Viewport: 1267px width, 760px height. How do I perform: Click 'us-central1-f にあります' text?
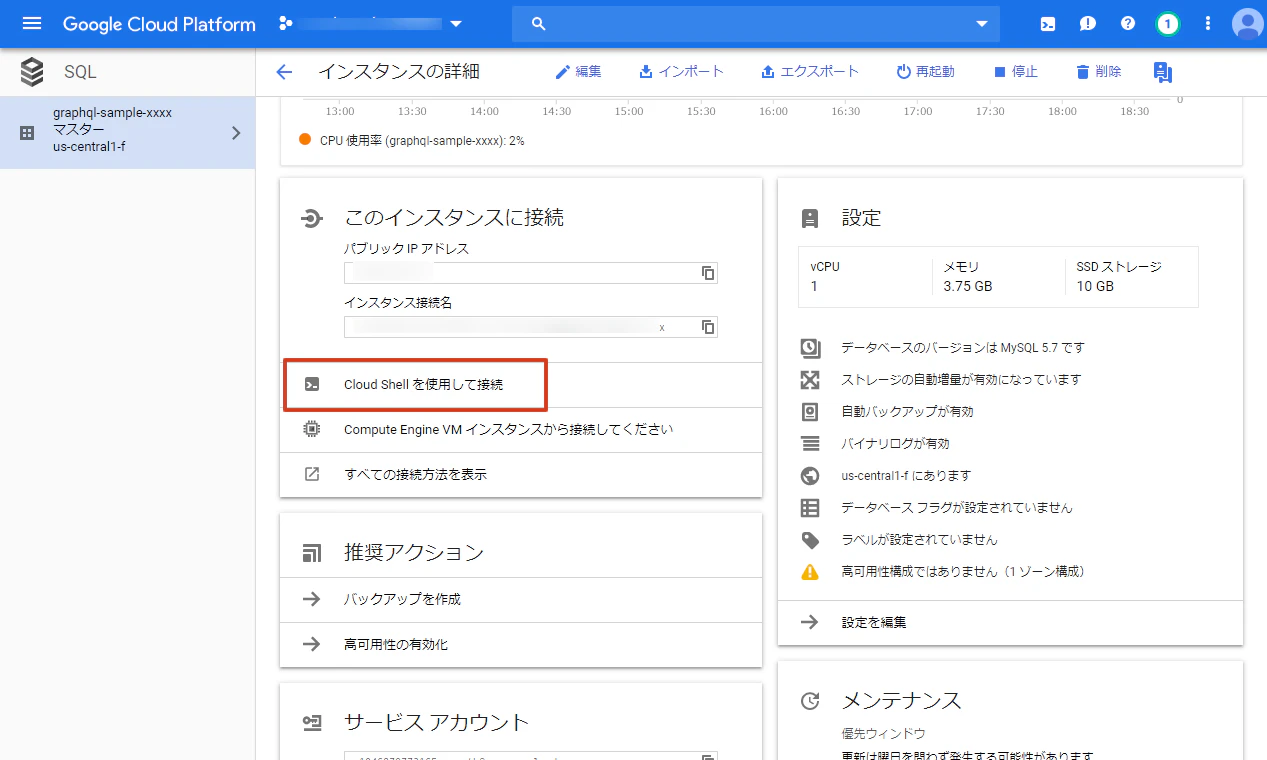(x=905, y=476)
